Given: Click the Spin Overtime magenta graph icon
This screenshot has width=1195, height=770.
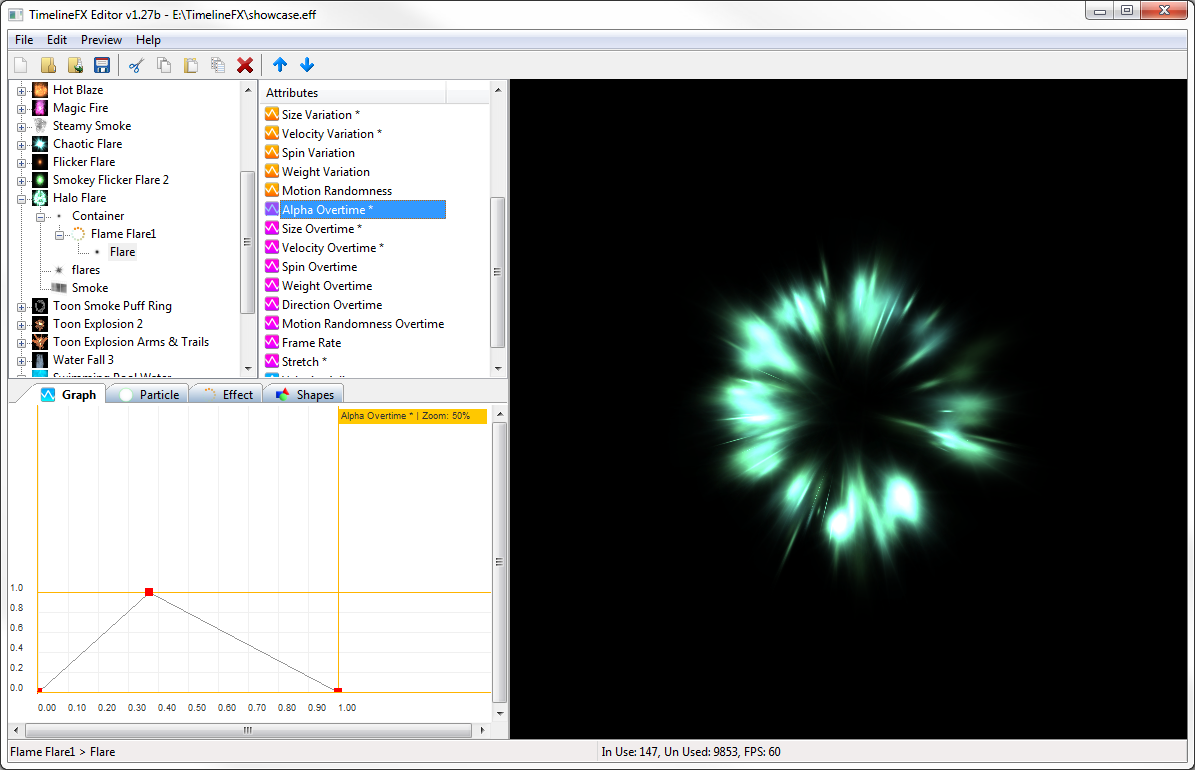Looking at the screenshot, I should pos(272,267).
